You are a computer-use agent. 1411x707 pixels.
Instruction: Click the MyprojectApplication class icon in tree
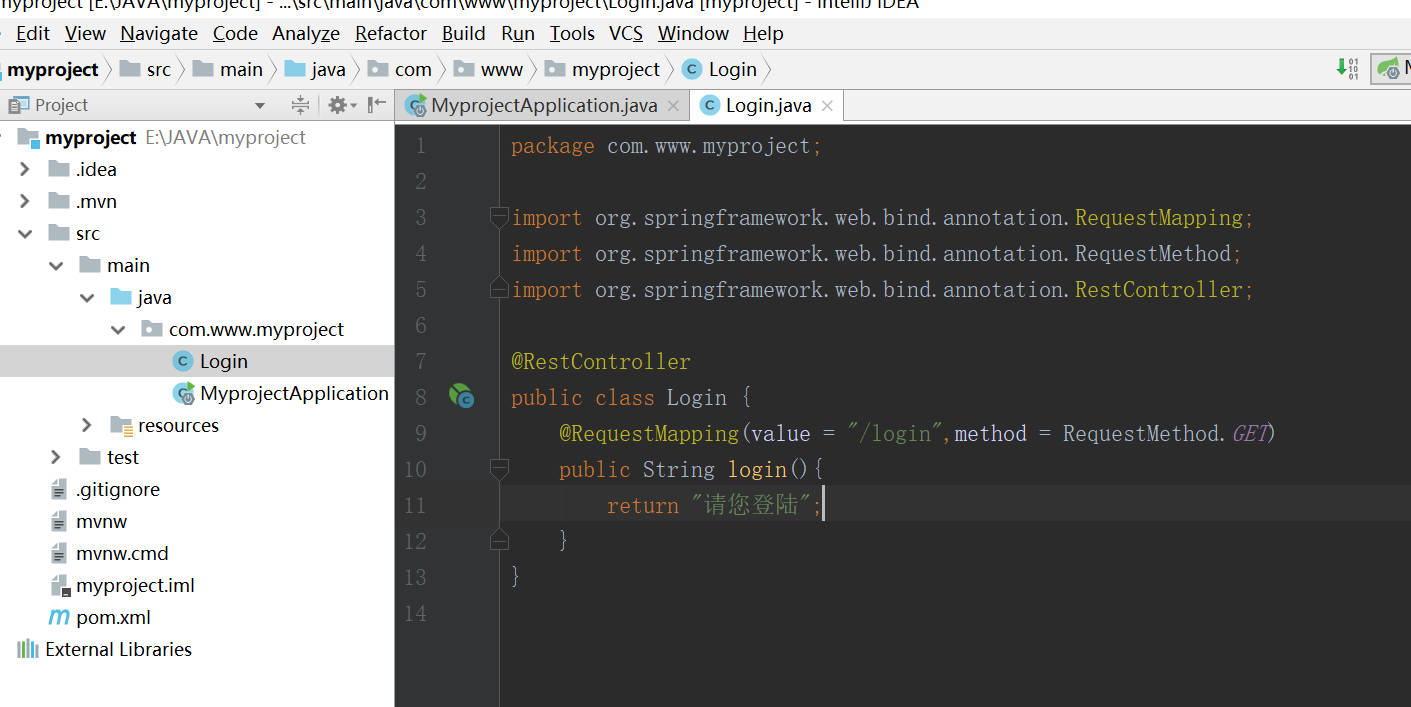click(x=184, y=393)
